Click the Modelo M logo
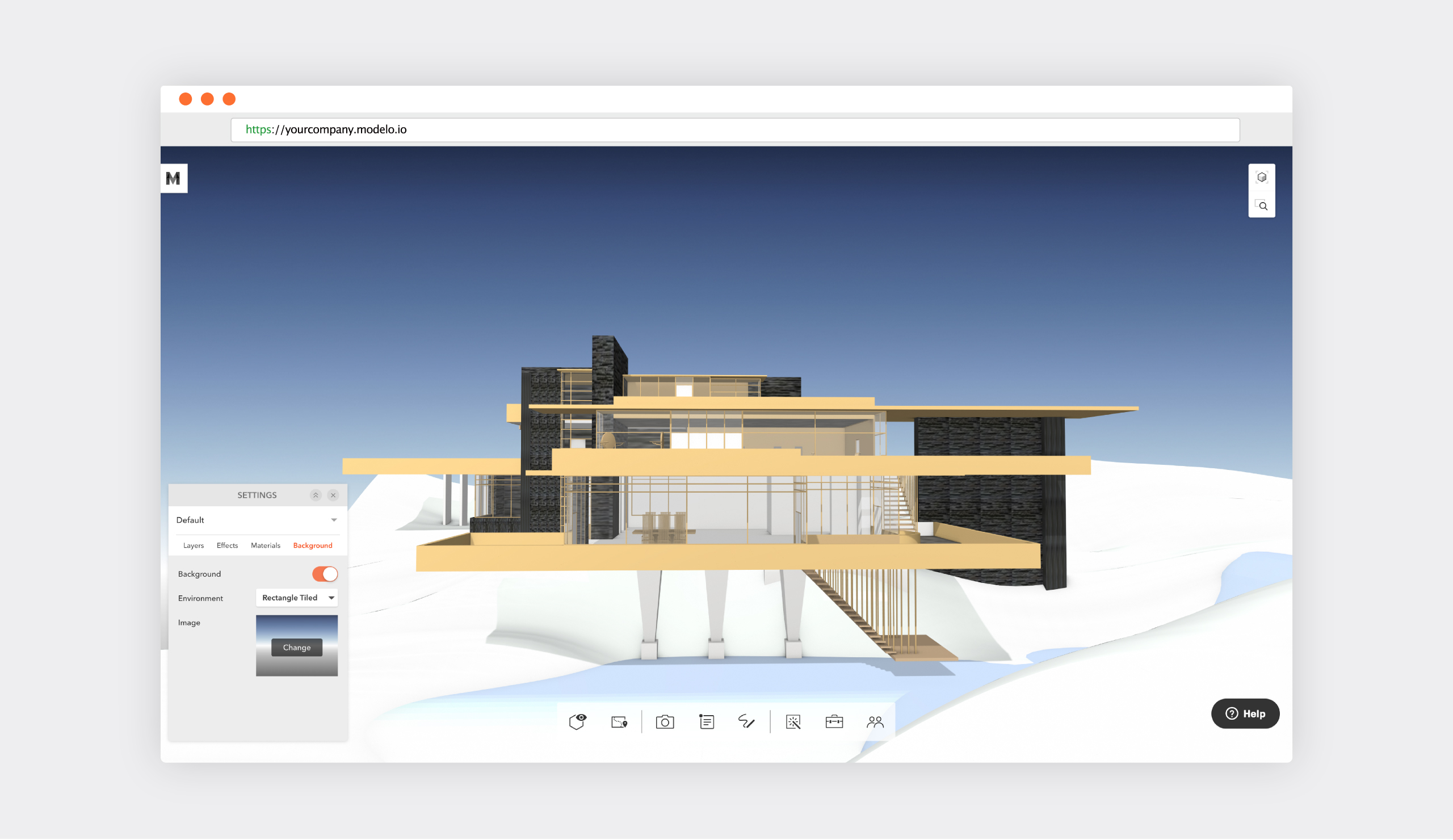 174,179
